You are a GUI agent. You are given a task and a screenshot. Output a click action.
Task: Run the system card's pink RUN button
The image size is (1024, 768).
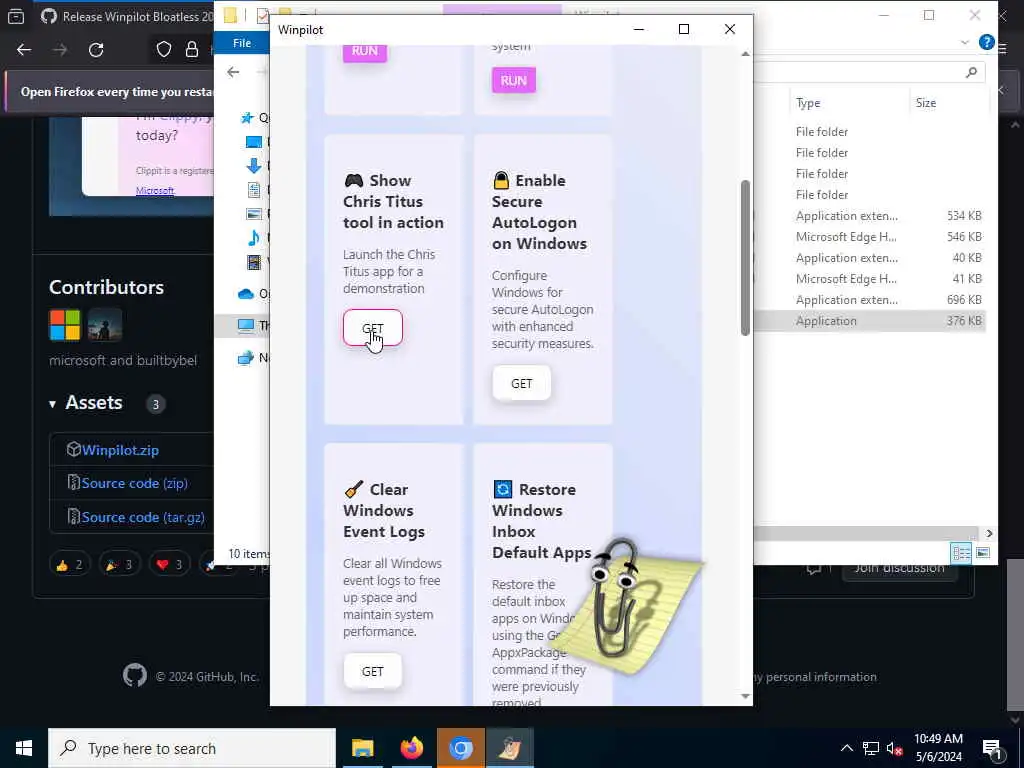point(513,80)
